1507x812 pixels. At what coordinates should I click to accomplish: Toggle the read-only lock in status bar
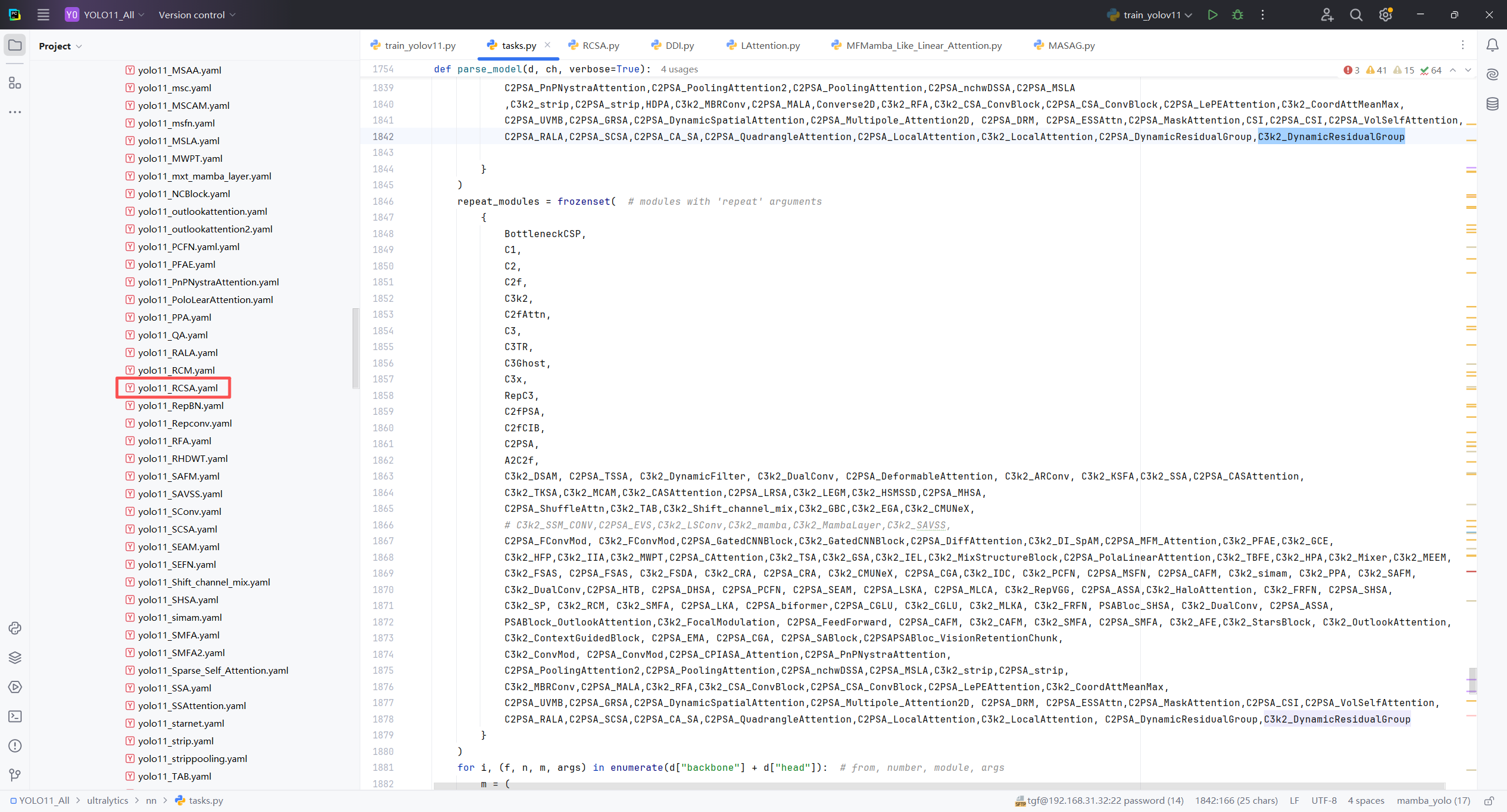(1489, 801)
